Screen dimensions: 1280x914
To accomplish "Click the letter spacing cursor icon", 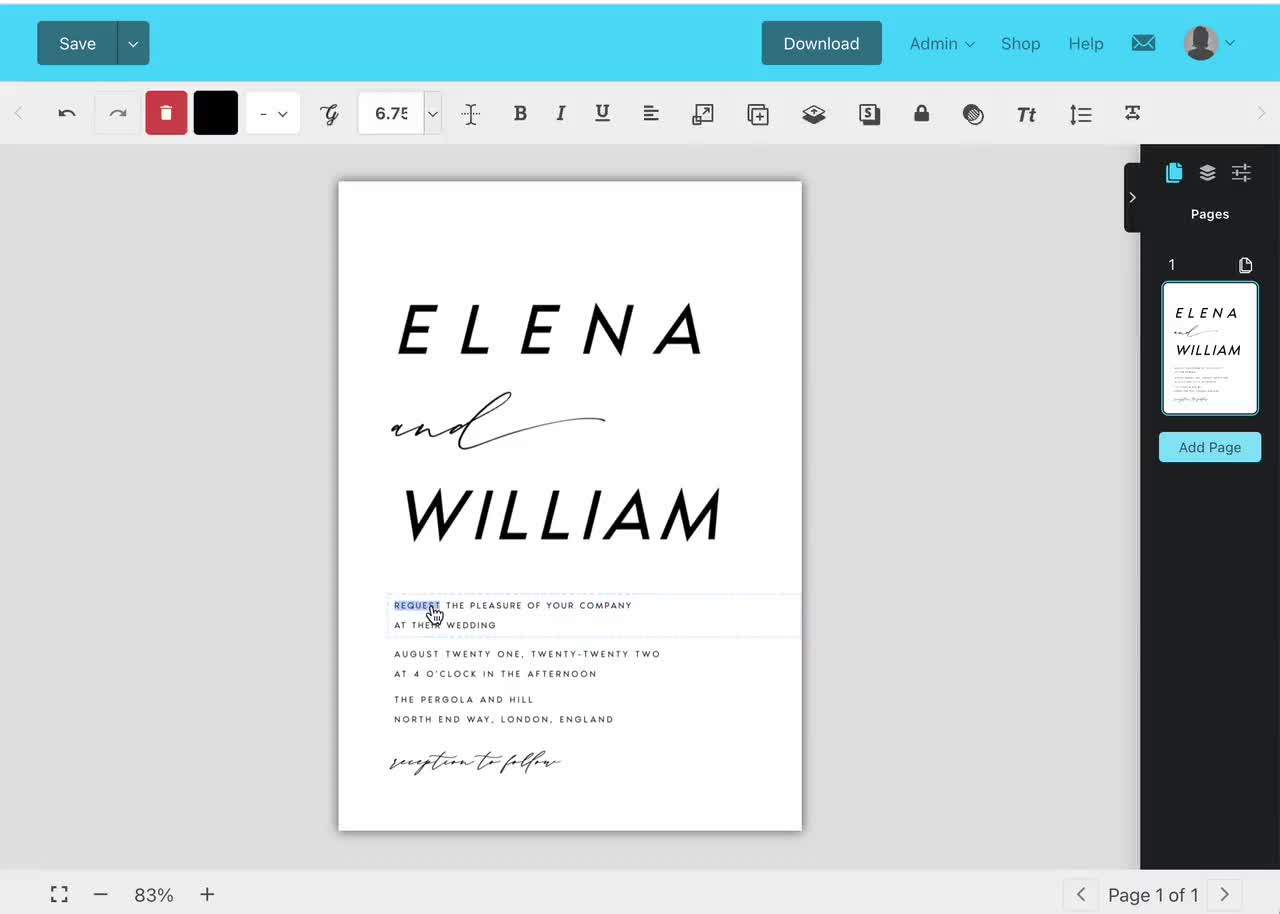I will (471, 114).
